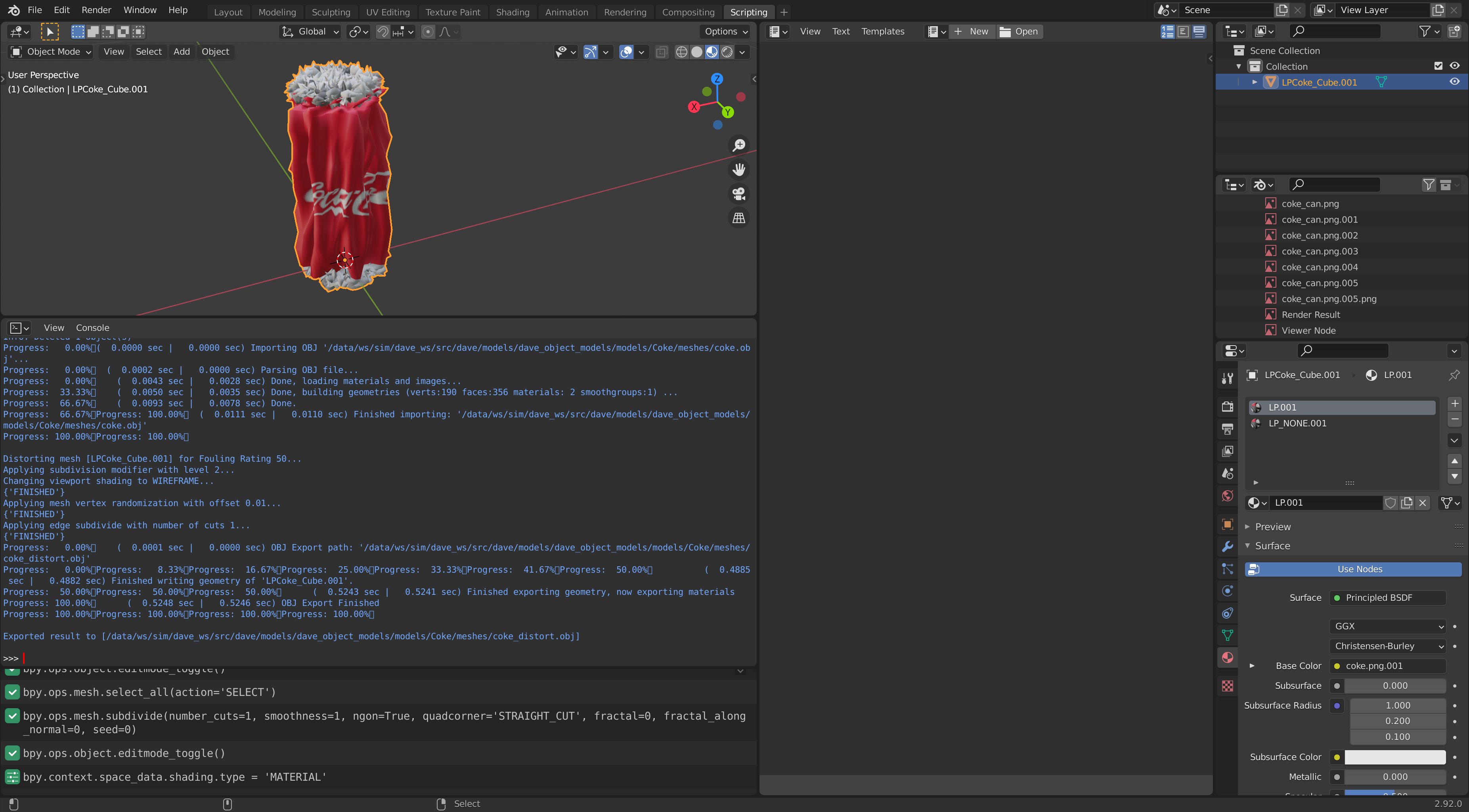Open text editor Templates menu
This screenshot has width=1469, height=812.
coord(882,32)
